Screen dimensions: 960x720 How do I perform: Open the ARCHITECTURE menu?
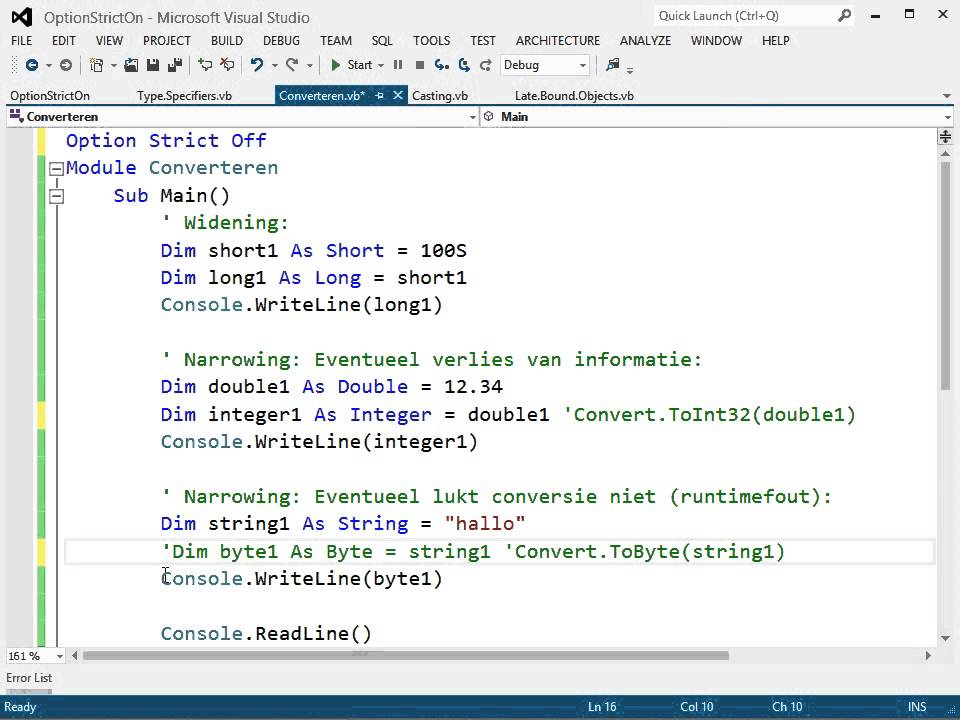[558, 40]
